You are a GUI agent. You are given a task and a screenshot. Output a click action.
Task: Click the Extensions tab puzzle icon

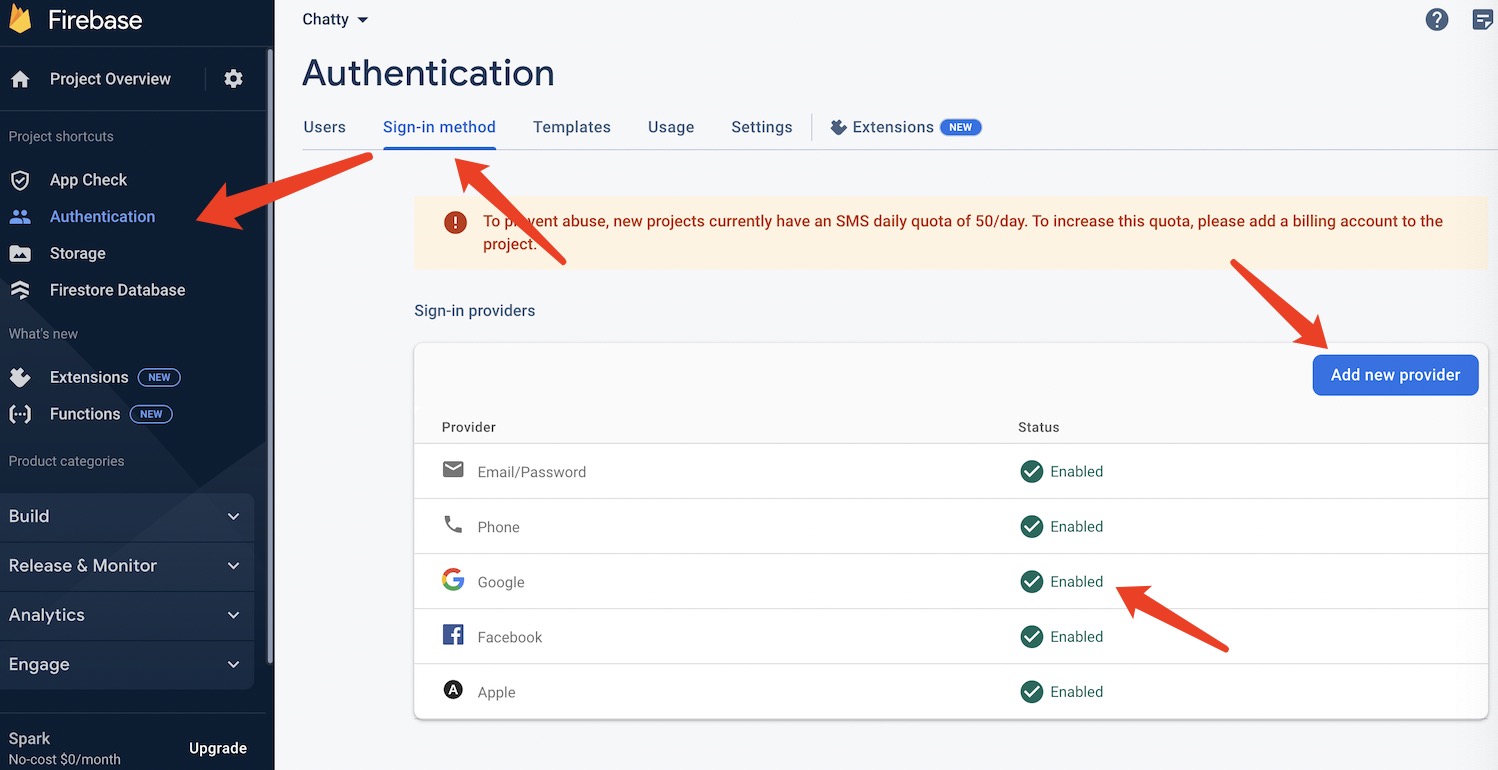(x=839, y=127)
